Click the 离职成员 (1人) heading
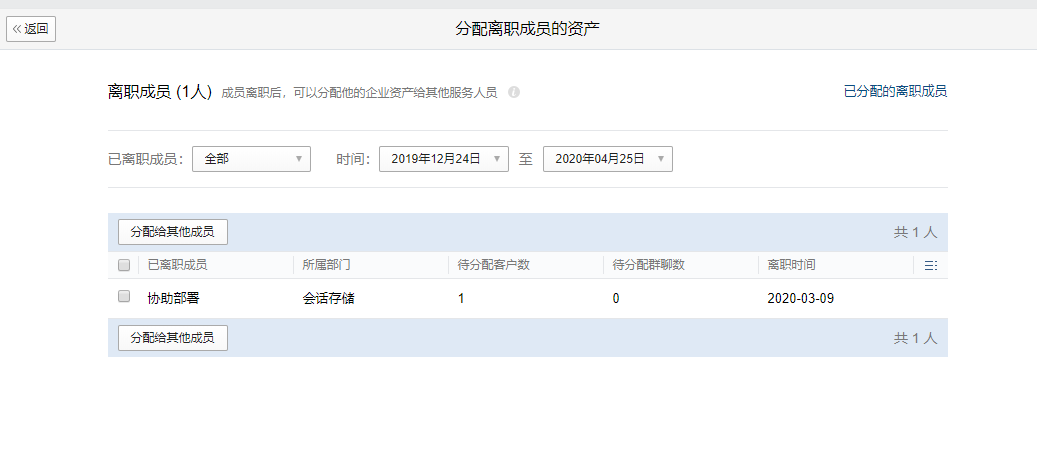 click(x=159, y=92)
